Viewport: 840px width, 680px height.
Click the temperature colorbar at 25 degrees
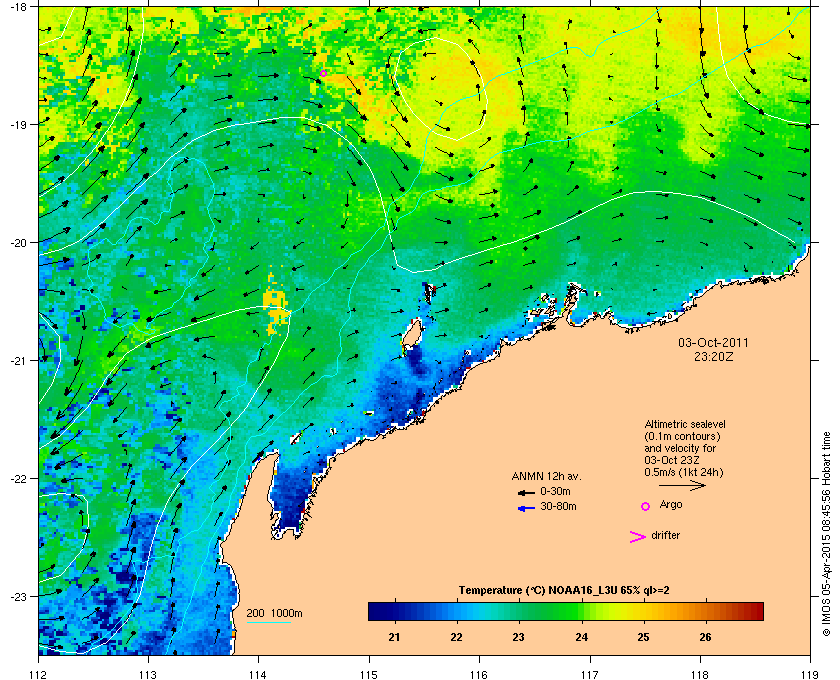[x=643, y=611]
